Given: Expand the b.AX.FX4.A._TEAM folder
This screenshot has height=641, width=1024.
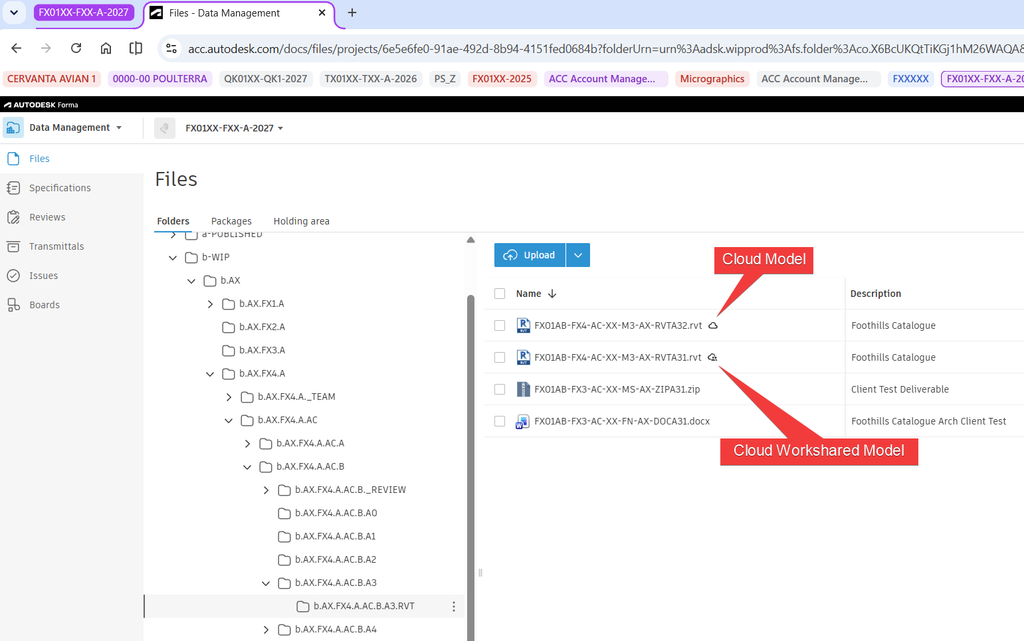Looking at the screenshot, I should 229,397.
